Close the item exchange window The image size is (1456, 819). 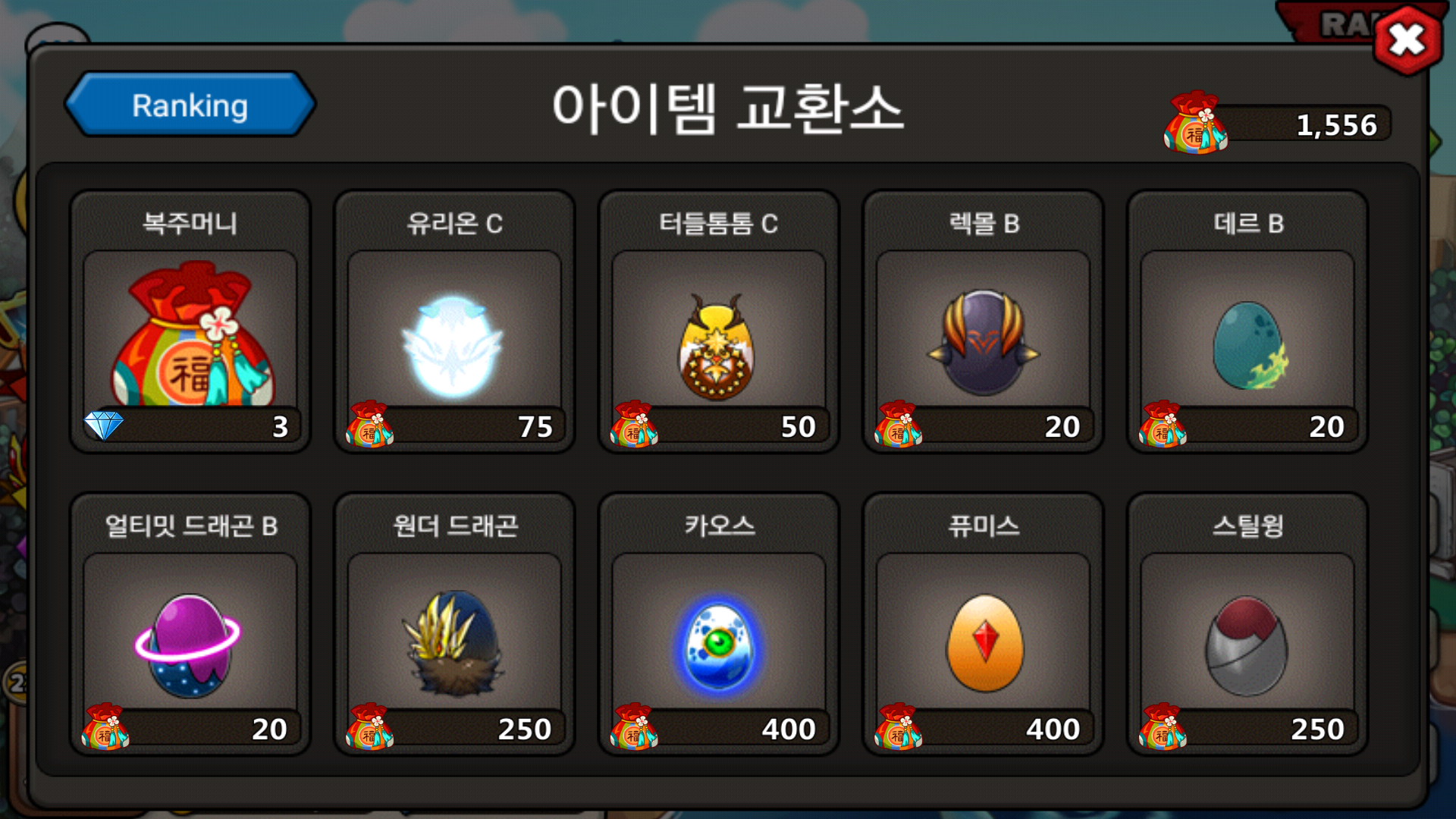point(1407,40)
